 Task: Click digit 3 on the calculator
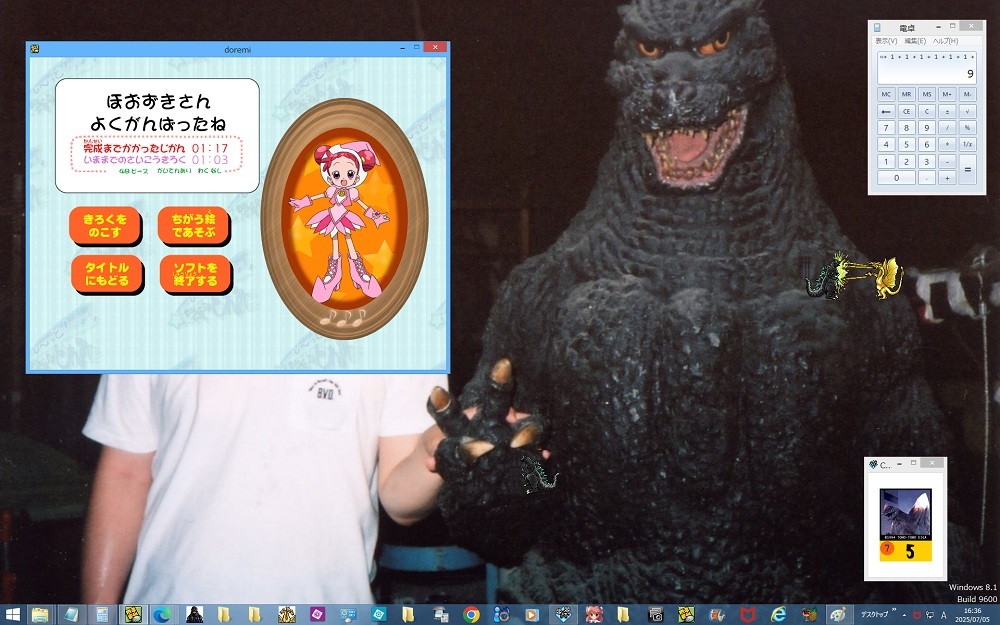pos(927,161)
